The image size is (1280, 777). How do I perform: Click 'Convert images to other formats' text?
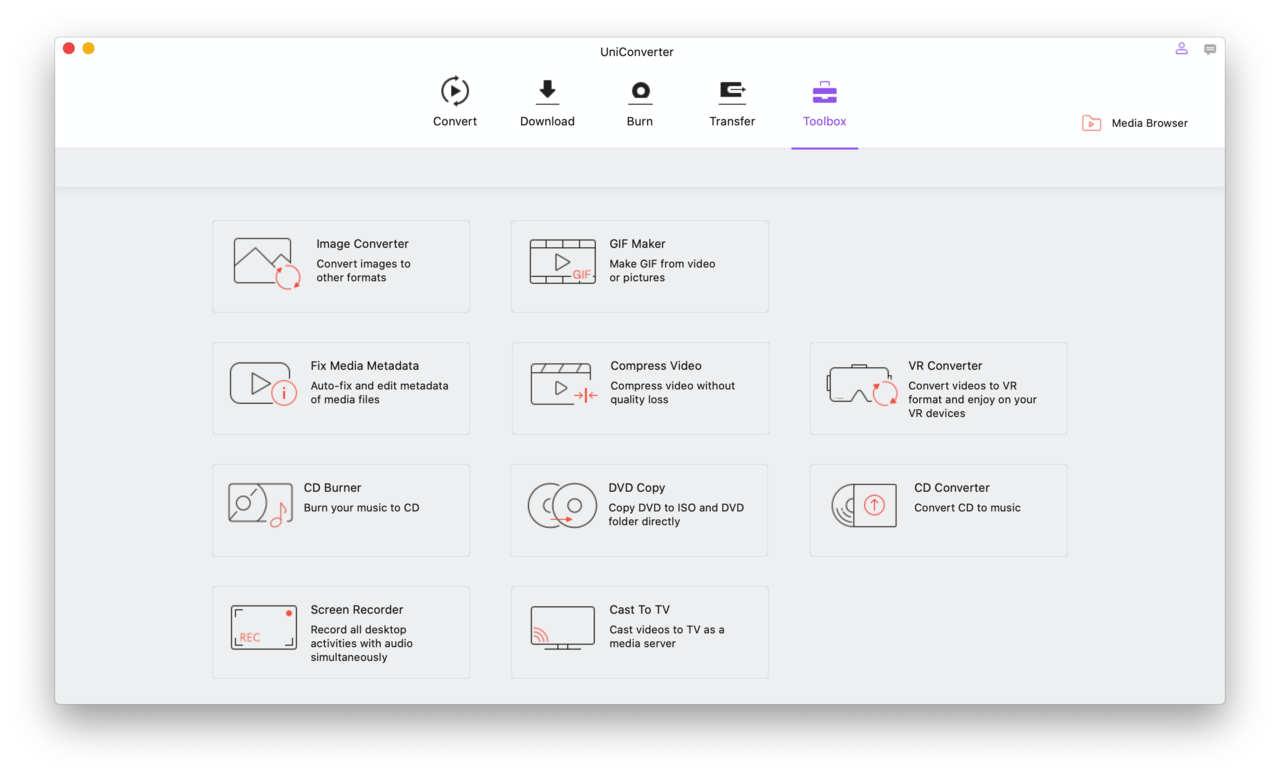point(363,271)
